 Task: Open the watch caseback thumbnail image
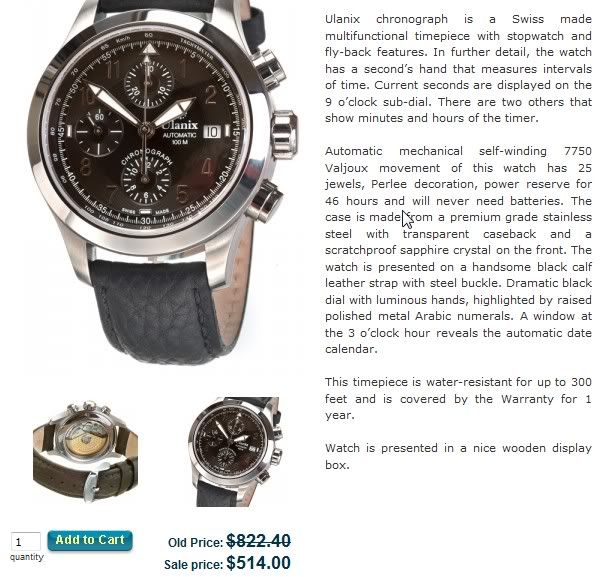pyautogui.click(x=85, y=452)
